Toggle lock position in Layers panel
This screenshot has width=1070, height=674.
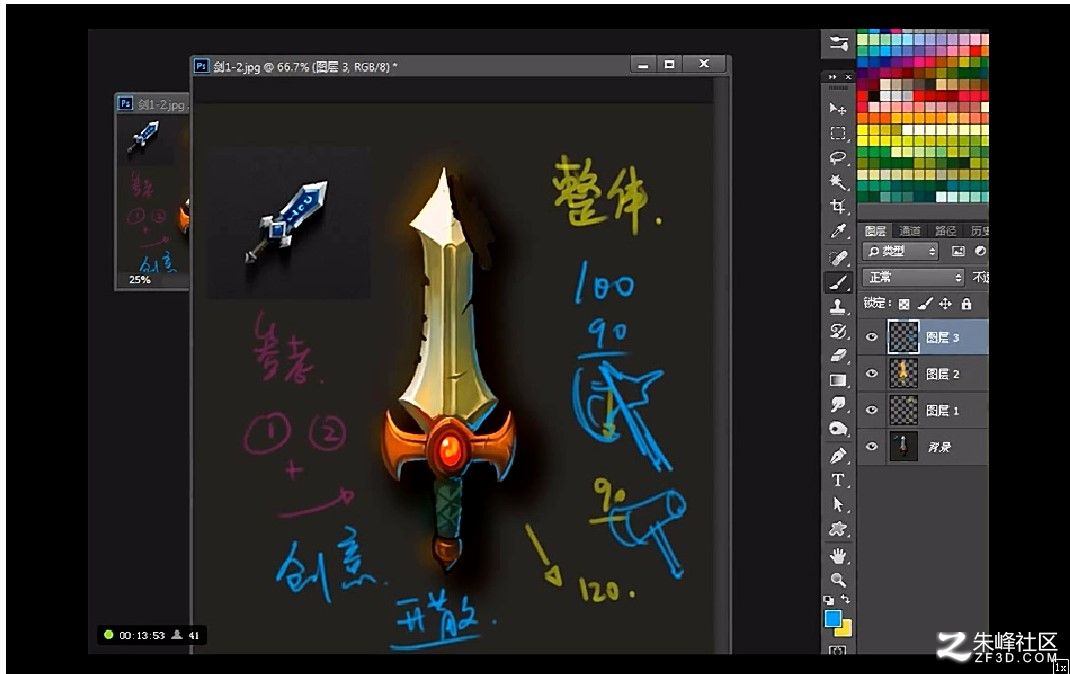click(x=945, y=304)
